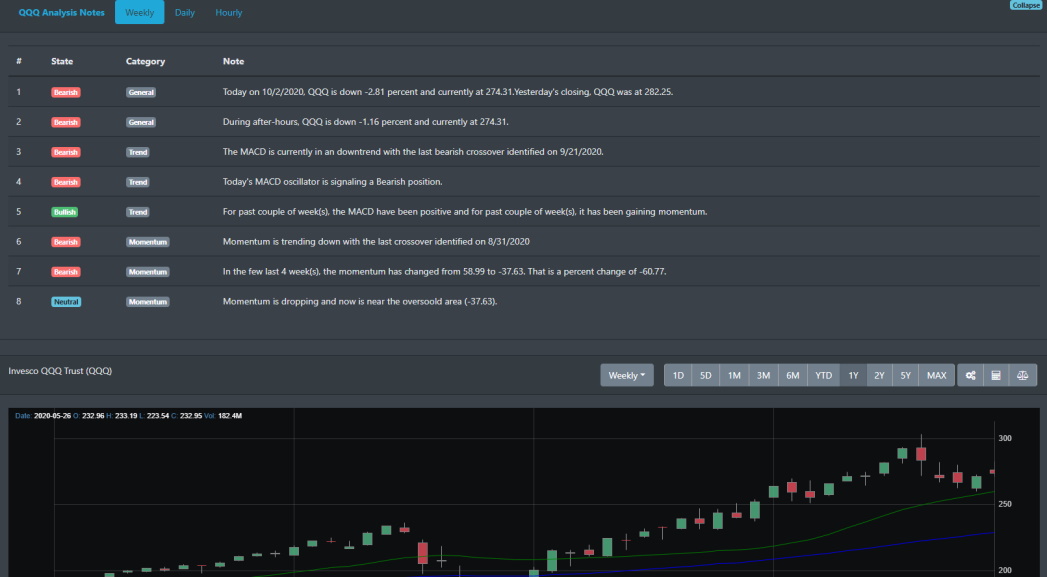Click the MACD bearish crossover 9/21/2020 note
The image size is (1047, 577).
coord(413,152)
